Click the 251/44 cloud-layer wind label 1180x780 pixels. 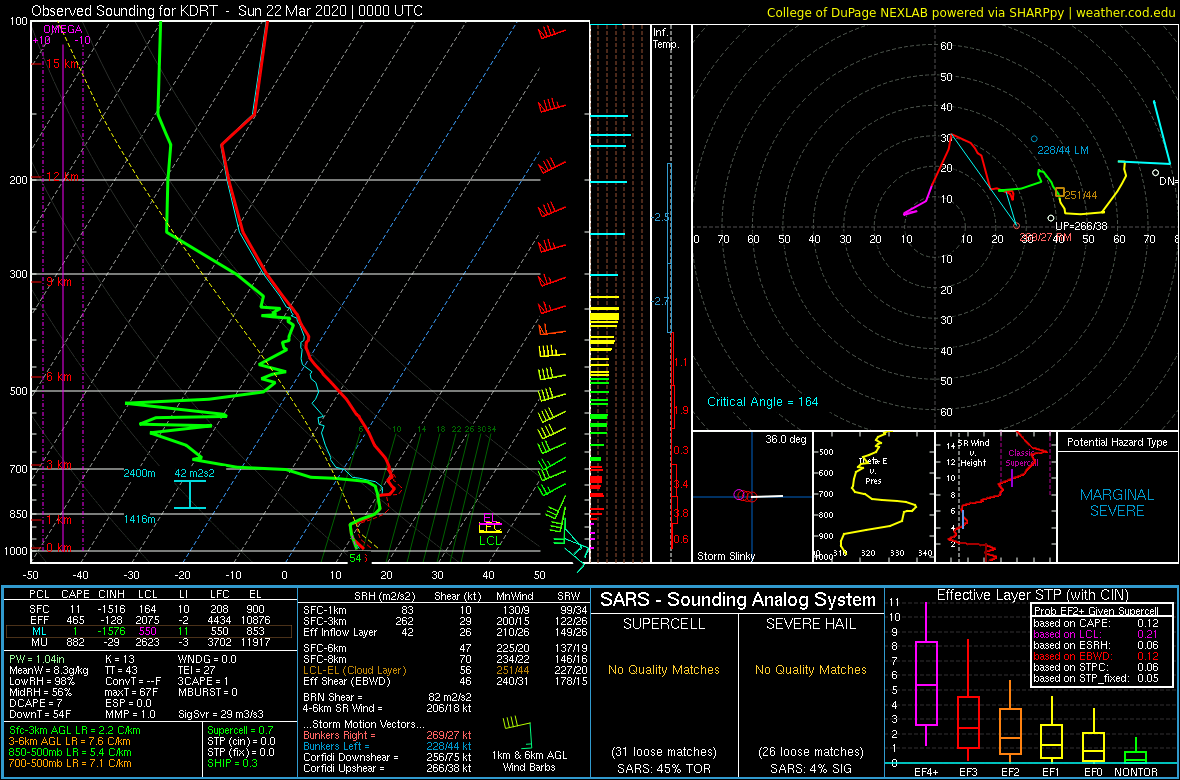[x=1081, y=195]
